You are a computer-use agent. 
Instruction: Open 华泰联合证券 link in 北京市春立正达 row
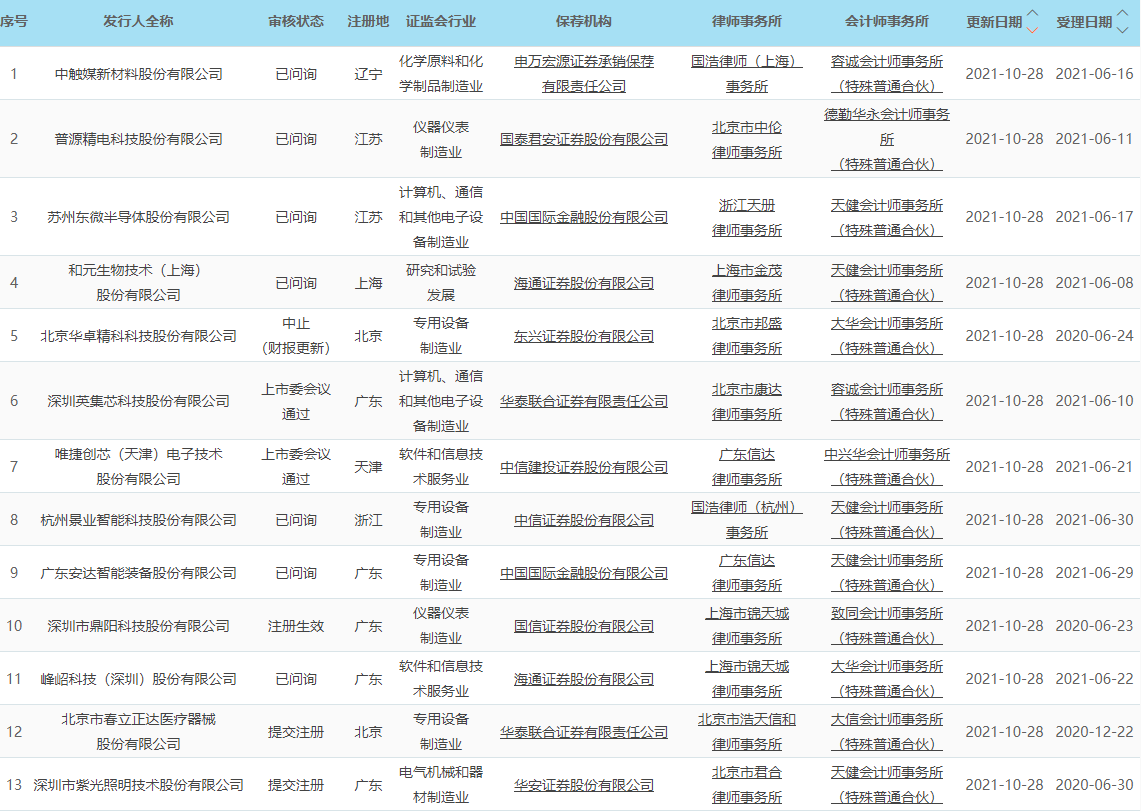pos(584,732)
